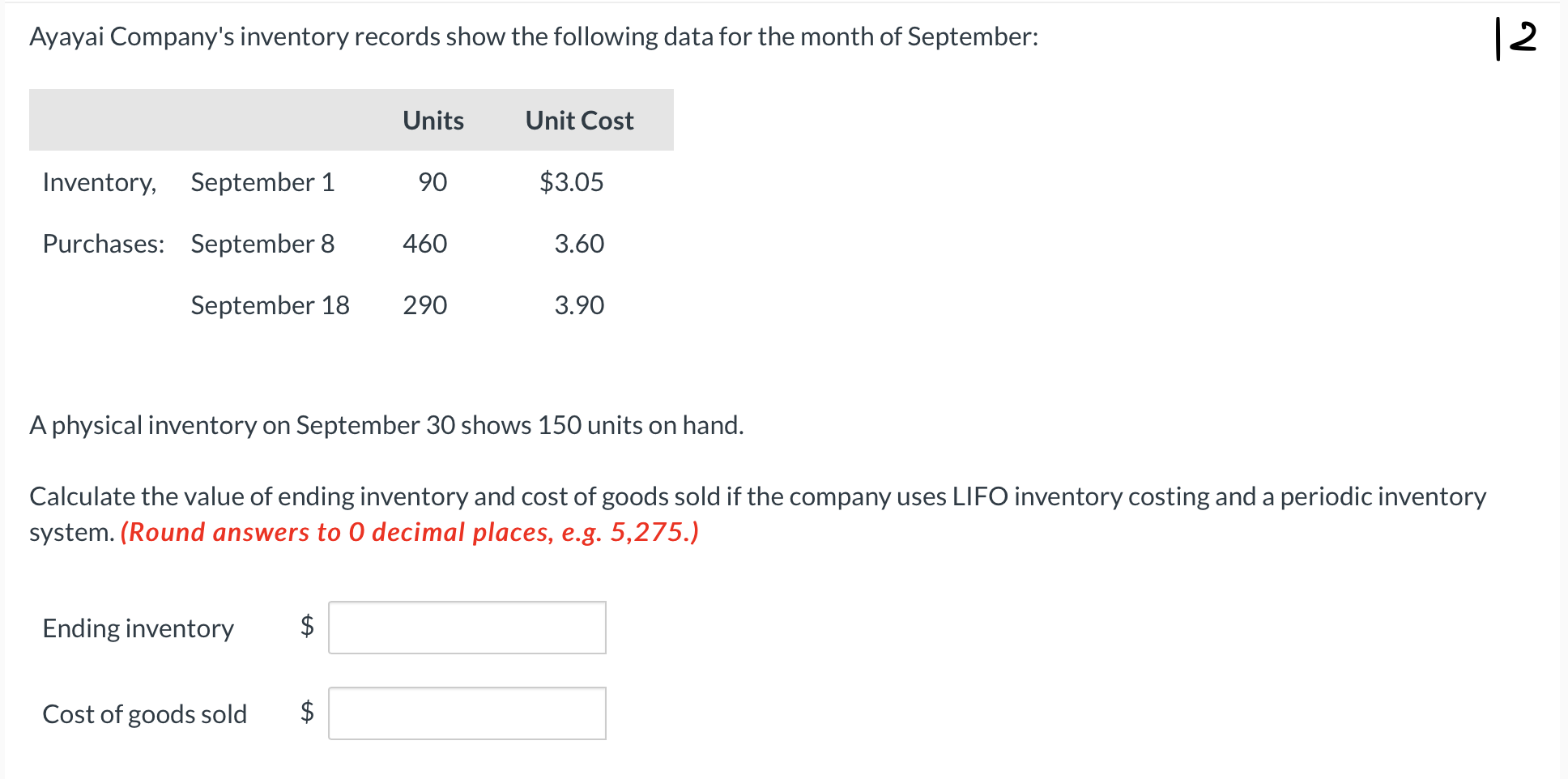
Task: Click the Ending inventory label
Action: pos(138,628)
